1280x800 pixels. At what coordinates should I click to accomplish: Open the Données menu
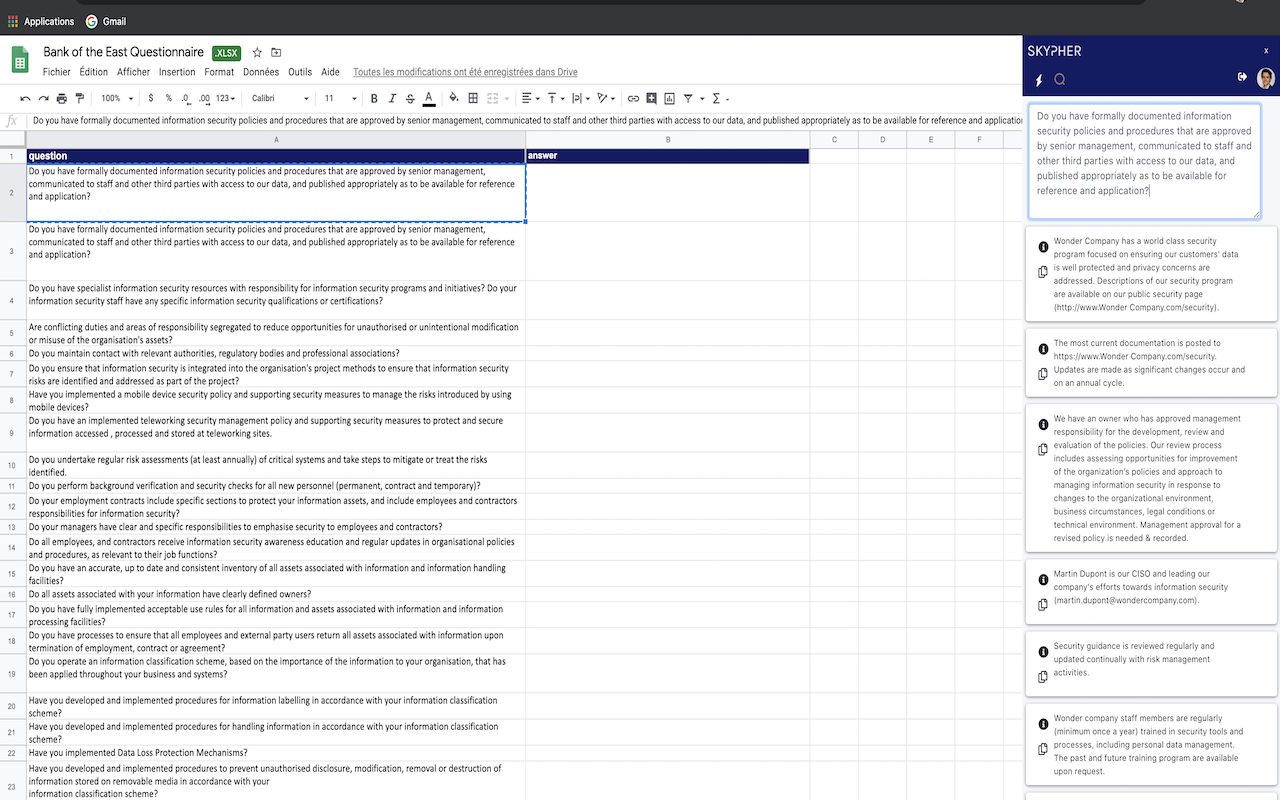[x=261, y=72]
